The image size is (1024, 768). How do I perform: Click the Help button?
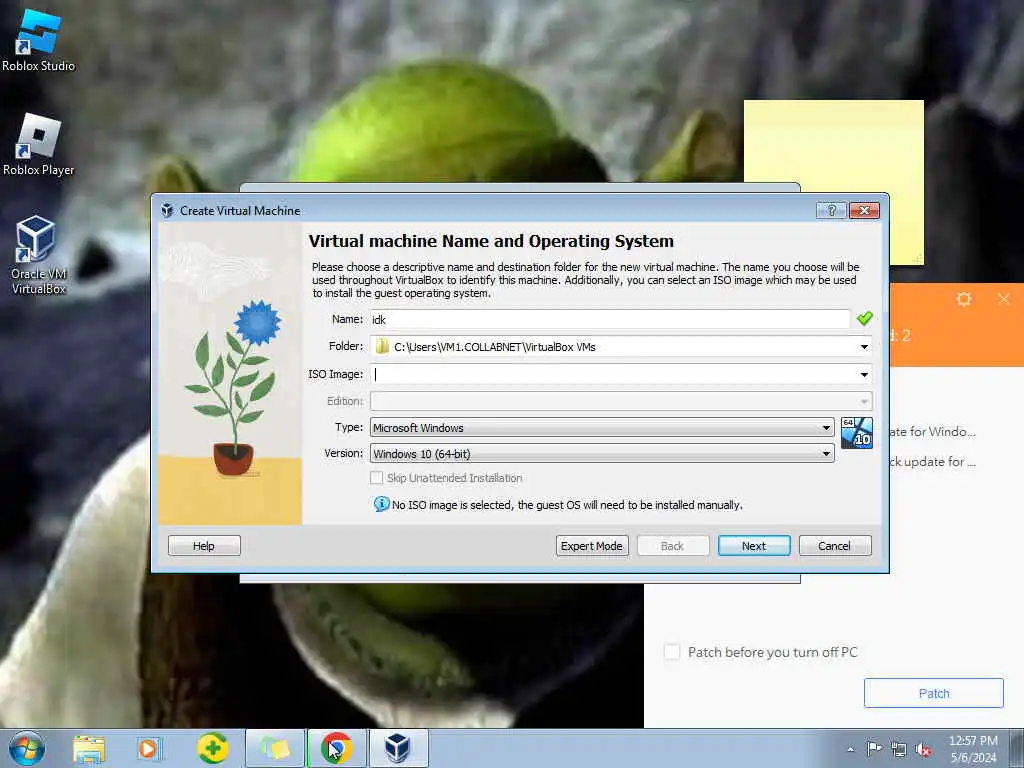coord(204,546)
